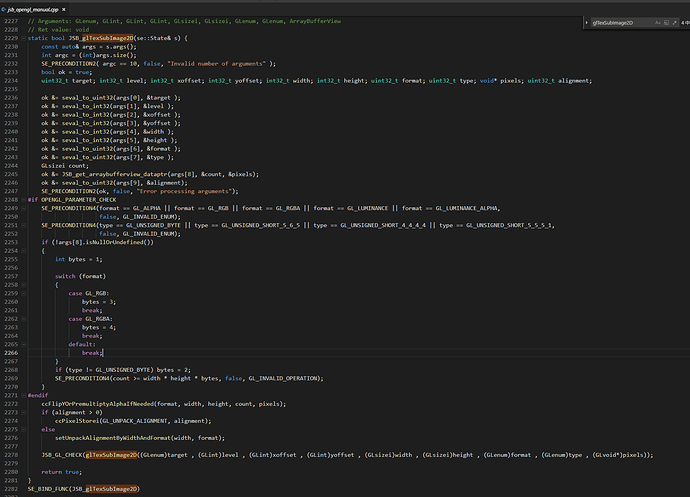Click line number 2266 in the gutter
Screen dimensions: 690x497
(x=11, y=353)
